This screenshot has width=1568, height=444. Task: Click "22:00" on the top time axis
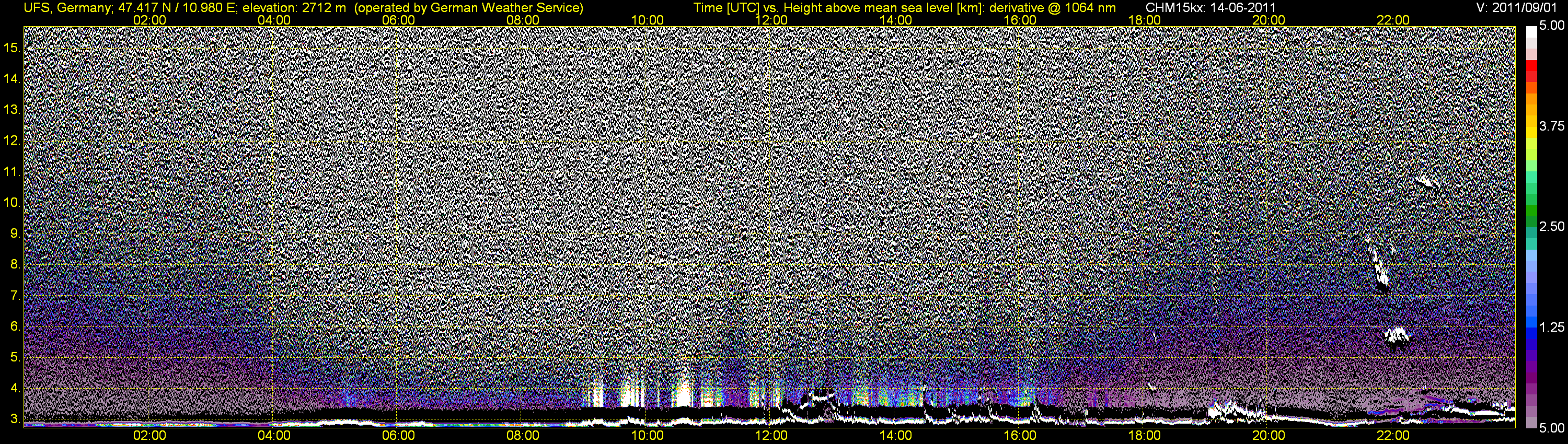[x=1393, y=20]
